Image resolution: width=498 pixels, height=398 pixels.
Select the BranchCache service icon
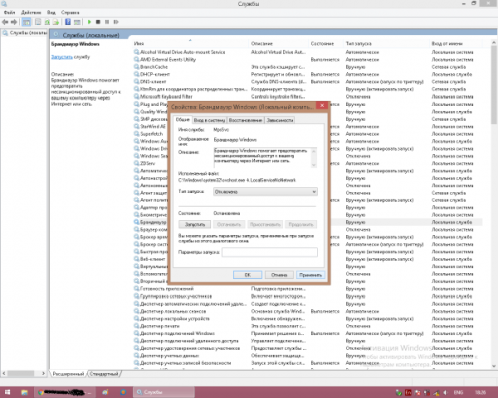click(x=136, y=67)
